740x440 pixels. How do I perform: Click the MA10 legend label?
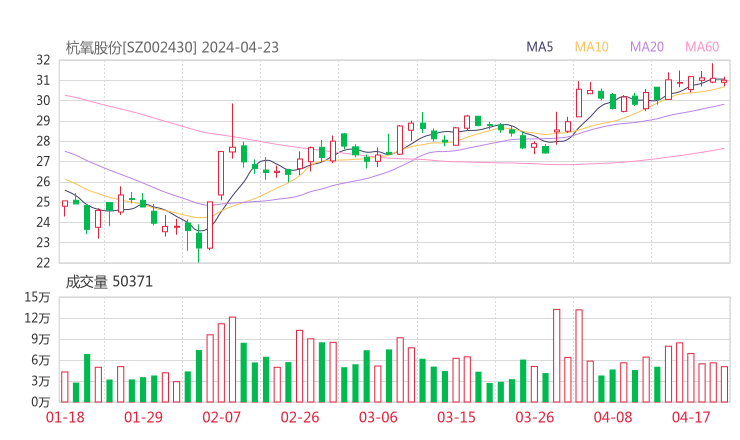591,47
